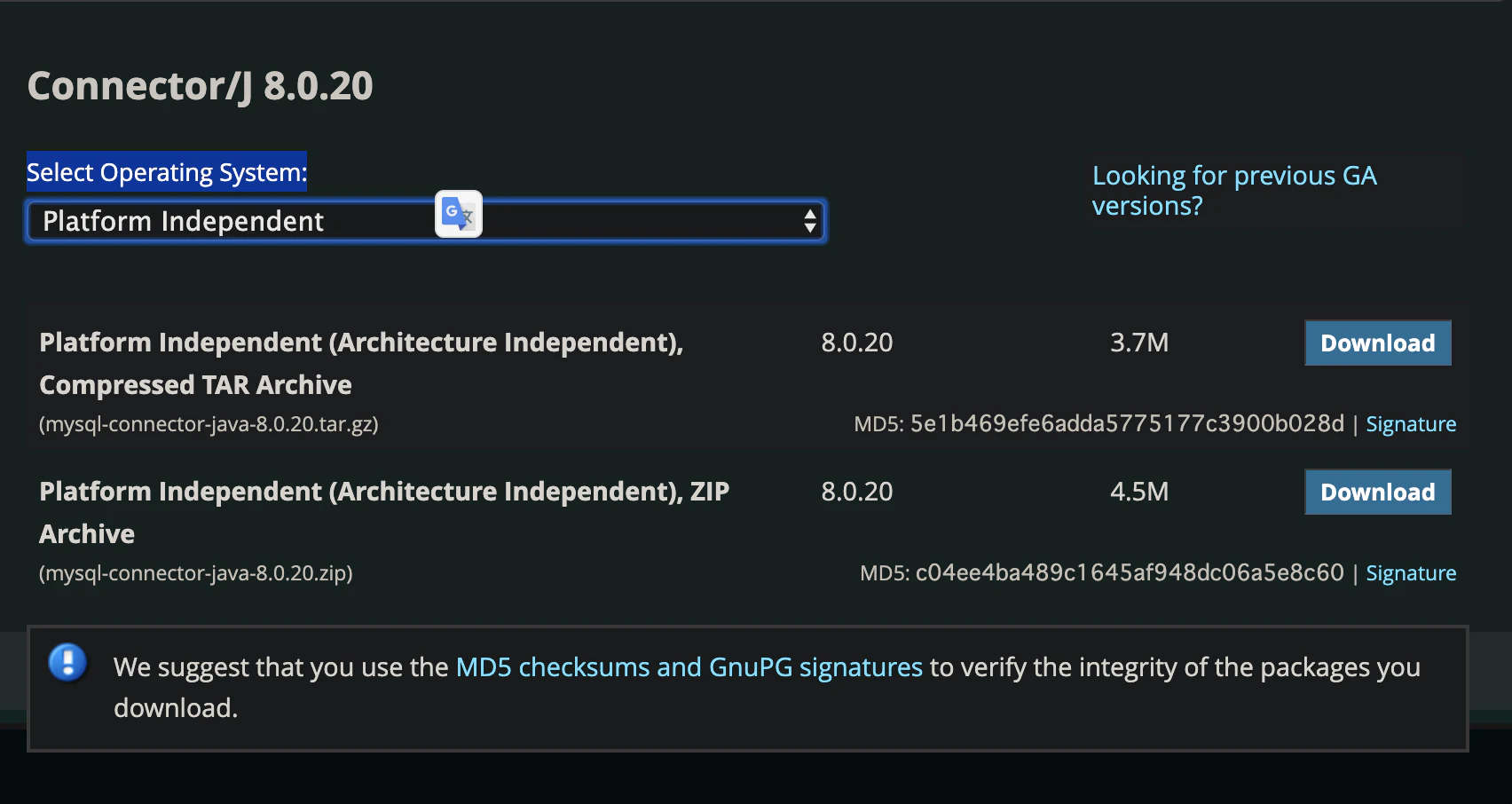This screenshot has height=804, width=1512.
Task: Click the 3.7M file size text
Action: coord(1138,343)
